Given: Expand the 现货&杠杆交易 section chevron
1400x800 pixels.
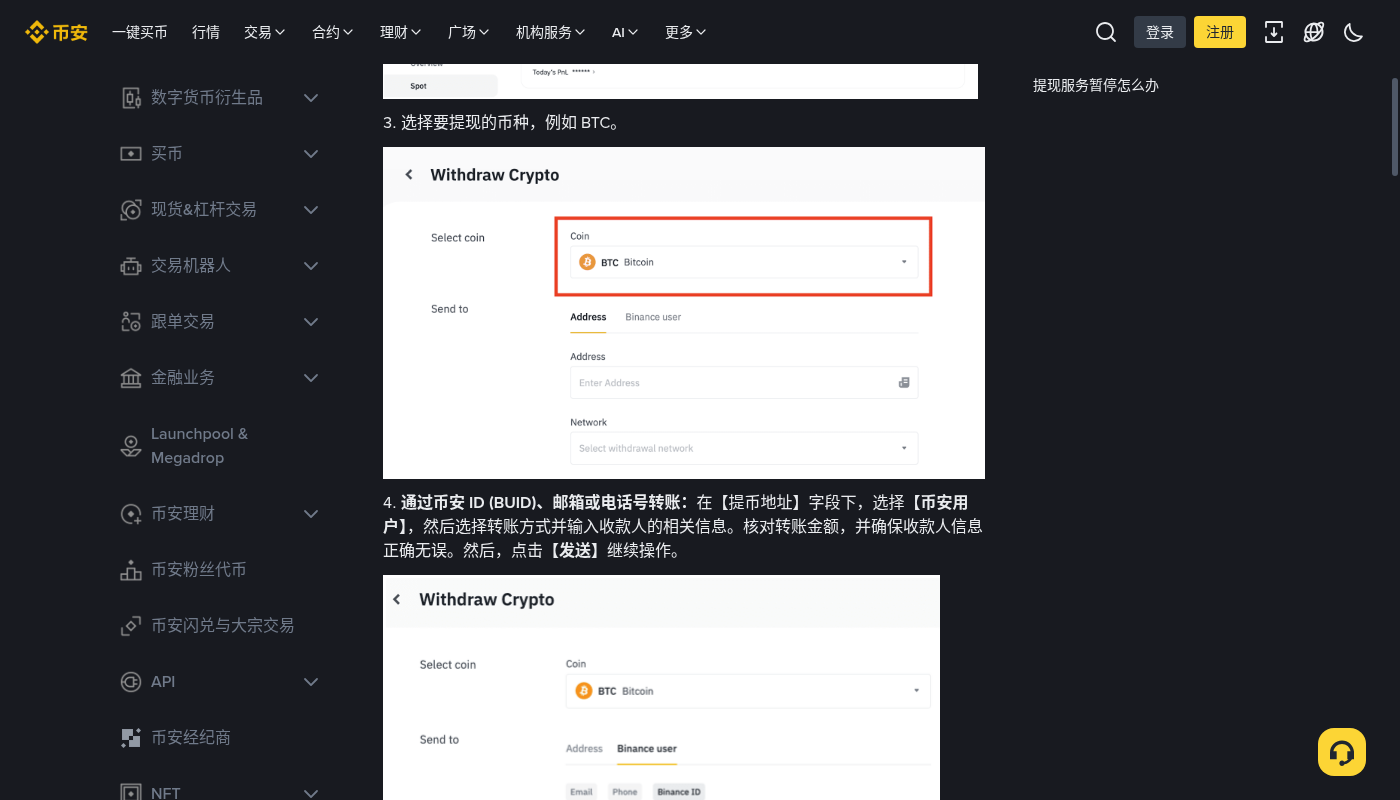Looking at the screenshot, I should click(x=311, y=210).
